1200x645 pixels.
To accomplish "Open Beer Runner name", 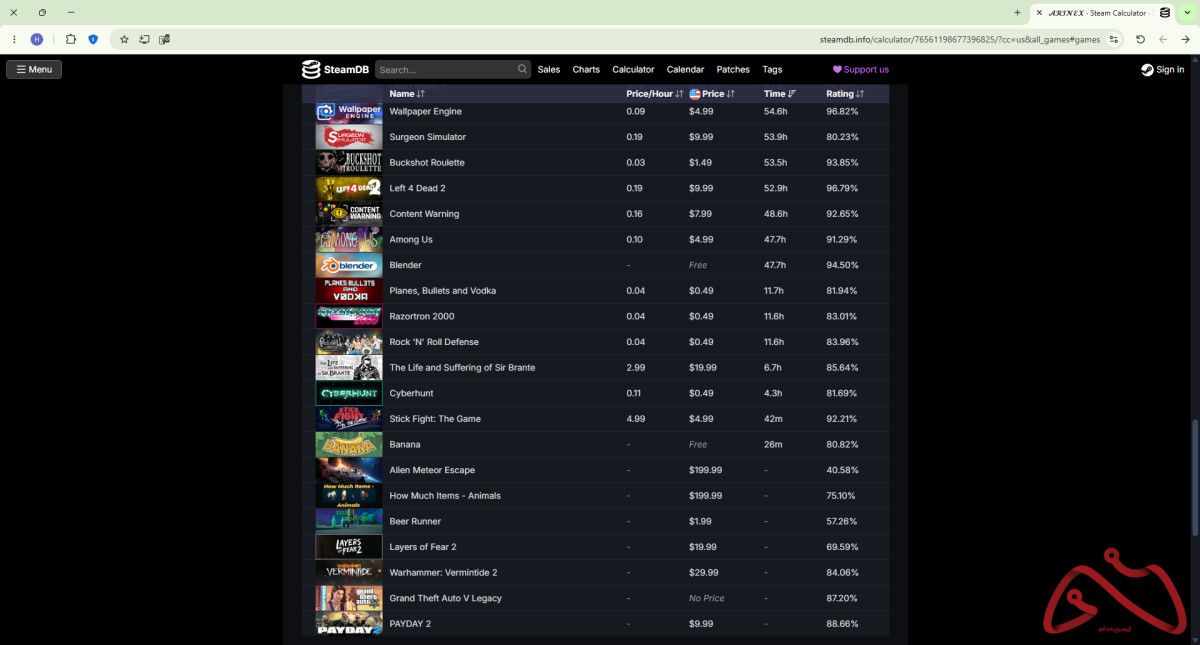I will pyautogui.click(x=415, y=521).
